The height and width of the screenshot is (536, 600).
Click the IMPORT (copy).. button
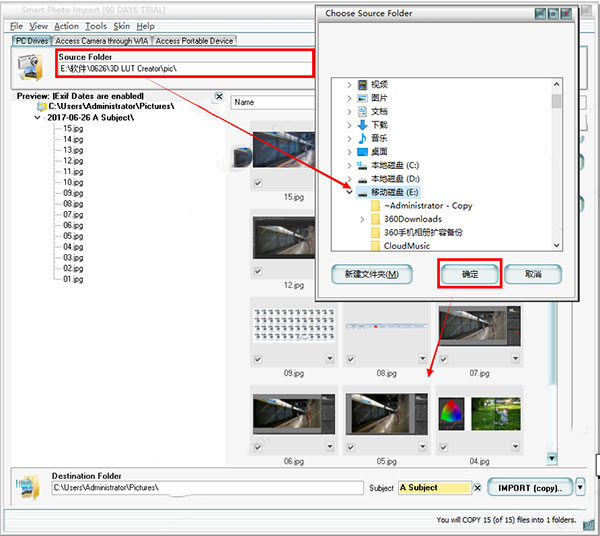(530, 488)
